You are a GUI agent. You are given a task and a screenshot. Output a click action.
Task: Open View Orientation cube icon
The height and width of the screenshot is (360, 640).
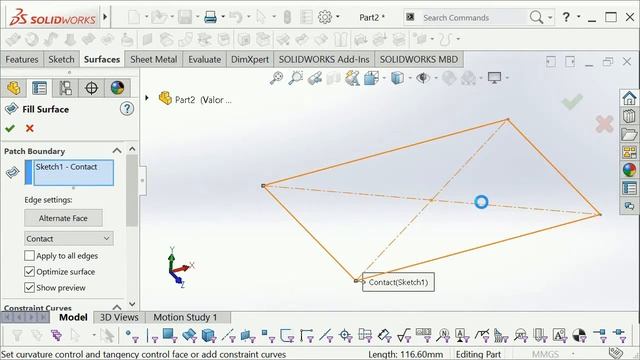[371, 78]
